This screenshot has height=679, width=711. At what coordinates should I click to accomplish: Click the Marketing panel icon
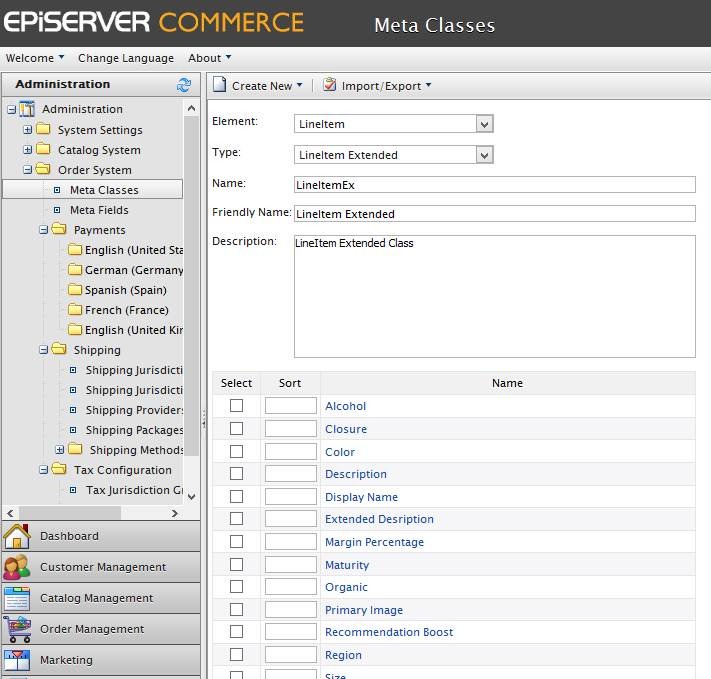pos(17,660)
